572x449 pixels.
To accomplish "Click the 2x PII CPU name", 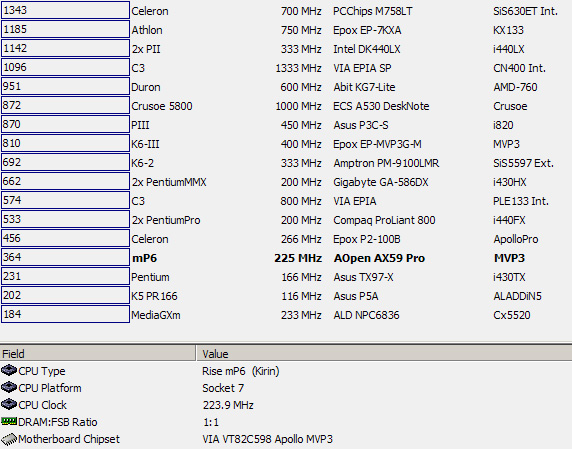I will point(146,49).
